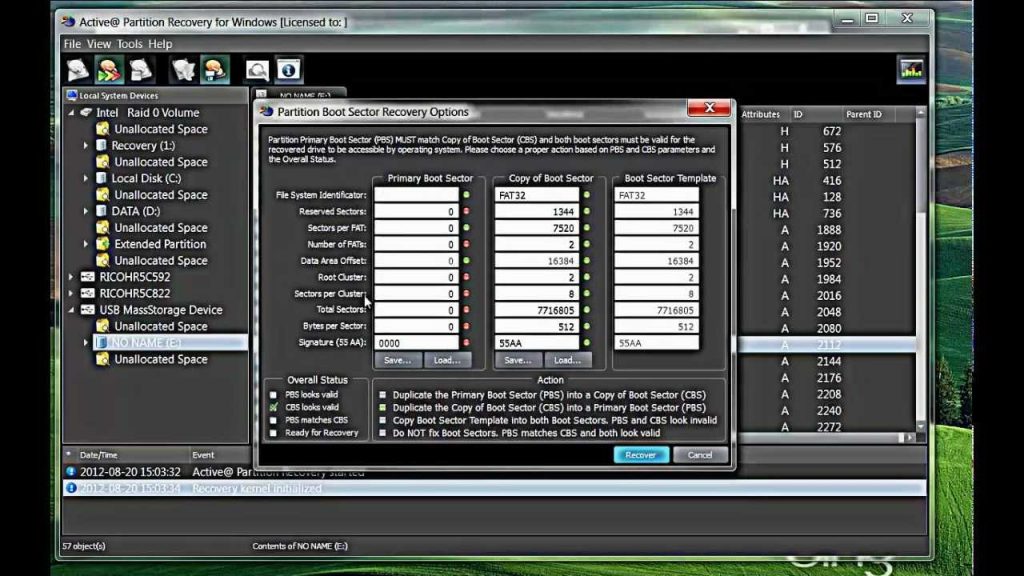Screen dimensions: 1024x576
Task: Click the RICOHR5C592 device icon
Action: 88,277
